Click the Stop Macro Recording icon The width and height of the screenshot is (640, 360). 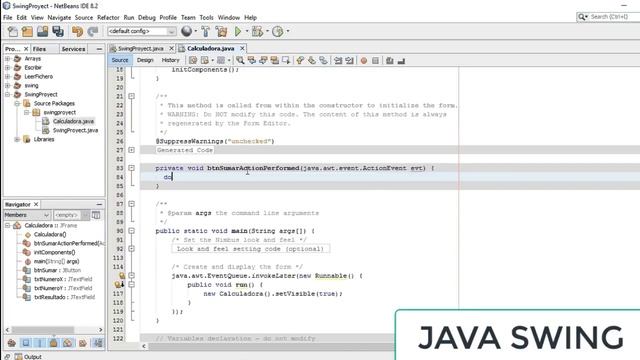375,60
